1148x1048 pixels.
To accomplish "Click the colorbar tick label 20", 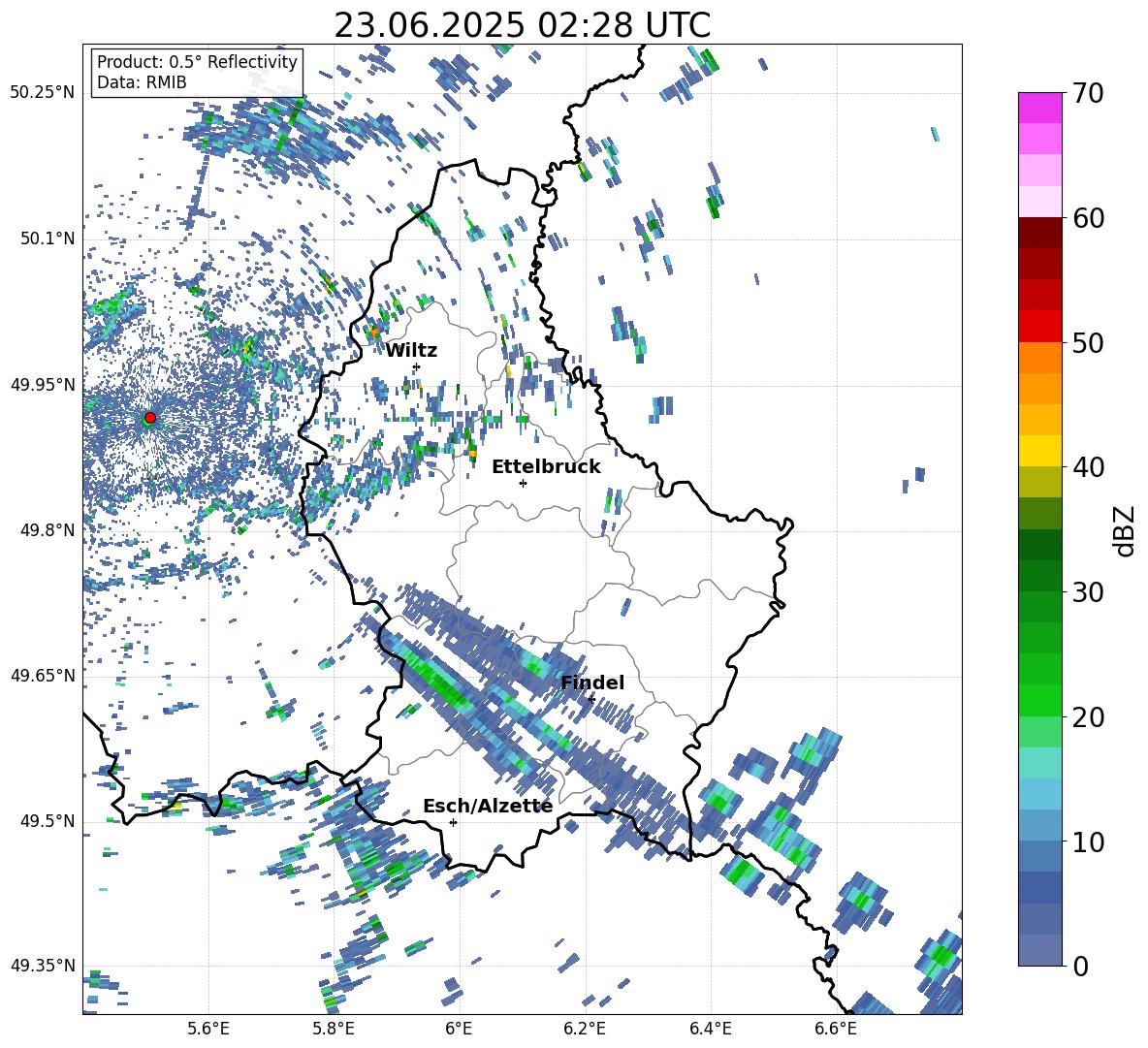I will pyautogui.click(x=1088, y=717).
